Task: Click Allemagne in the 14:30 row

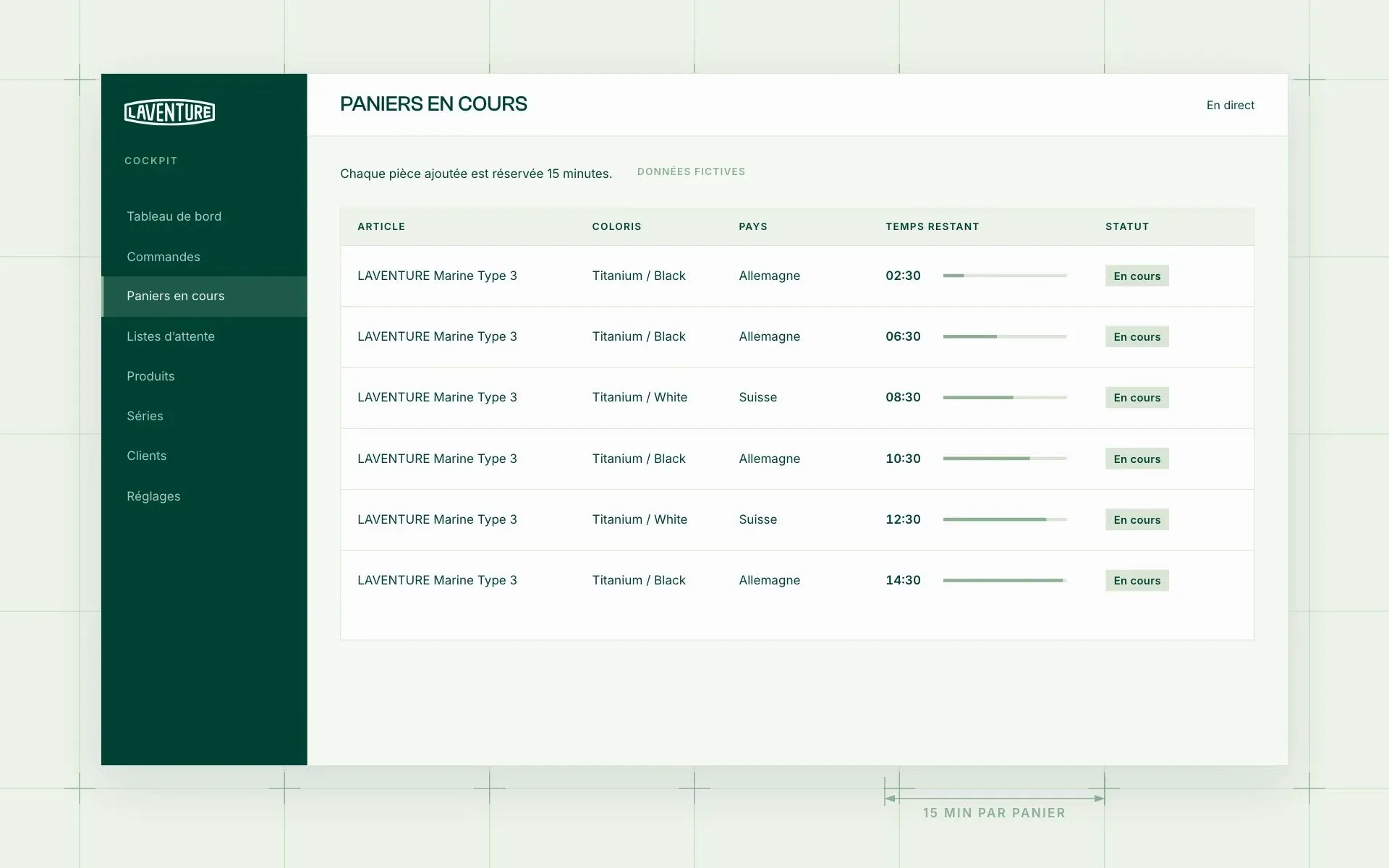Action: coord(769,580)
